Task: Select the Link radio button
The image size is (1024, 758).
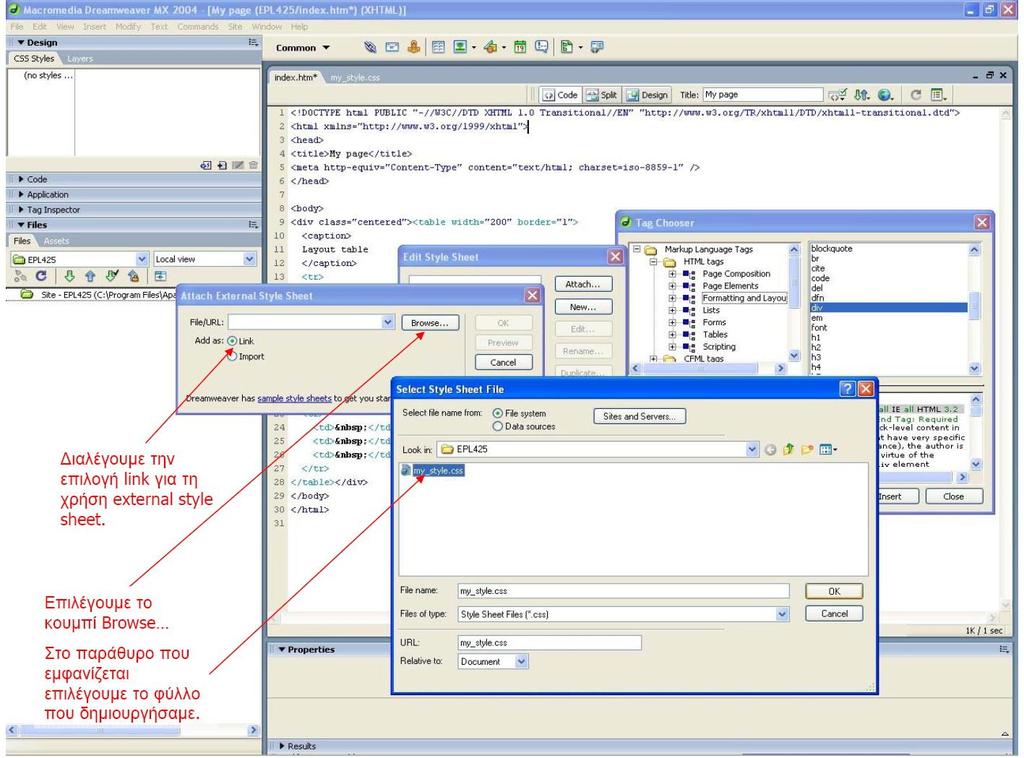Action: (232, 341)
